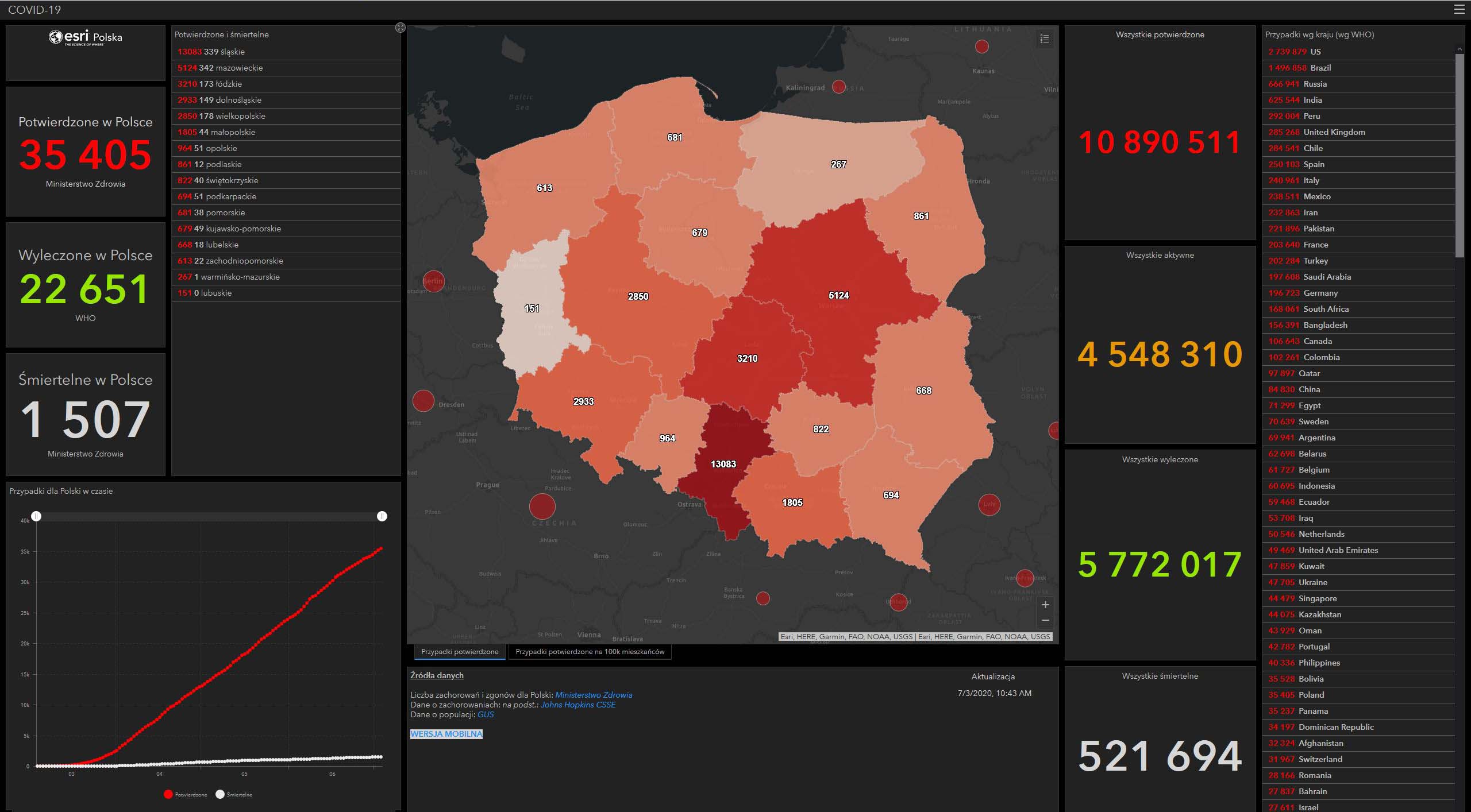Zoom in on the map
1471x812 pixels.
pos(1045,605)
